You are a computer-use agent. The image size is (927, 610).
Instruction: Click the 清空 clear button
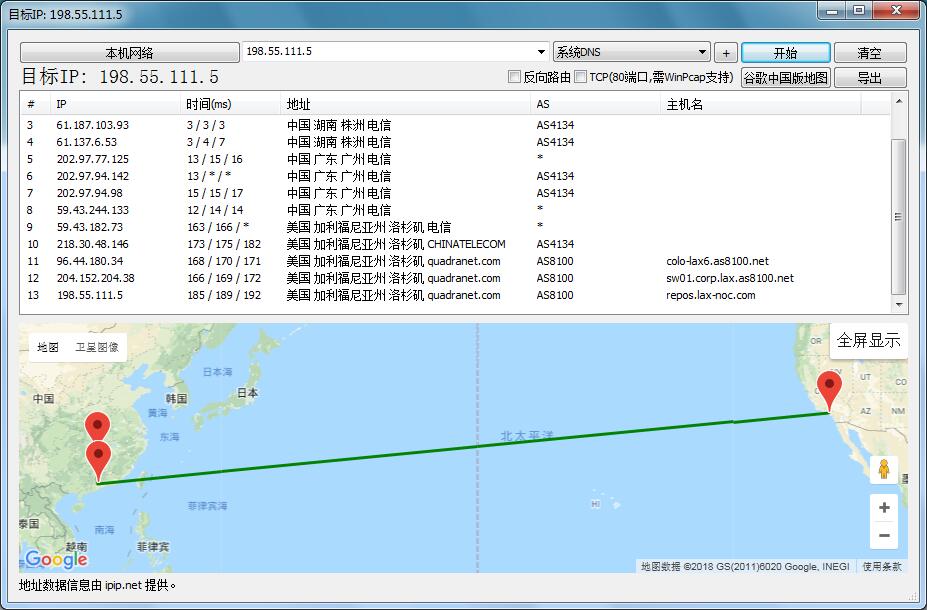click(x=869, y=53)
